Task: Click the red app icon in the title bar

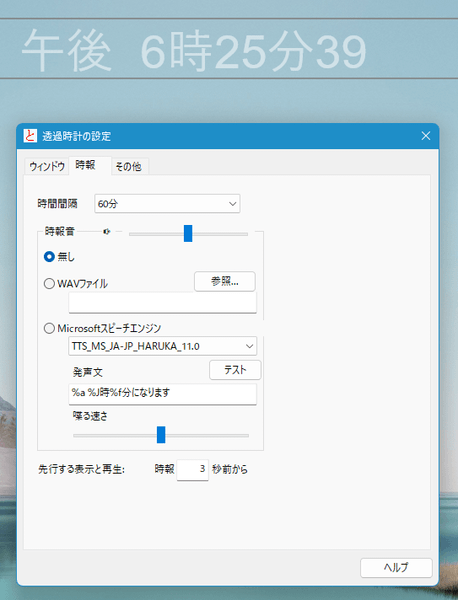Action: pos(30,136)
